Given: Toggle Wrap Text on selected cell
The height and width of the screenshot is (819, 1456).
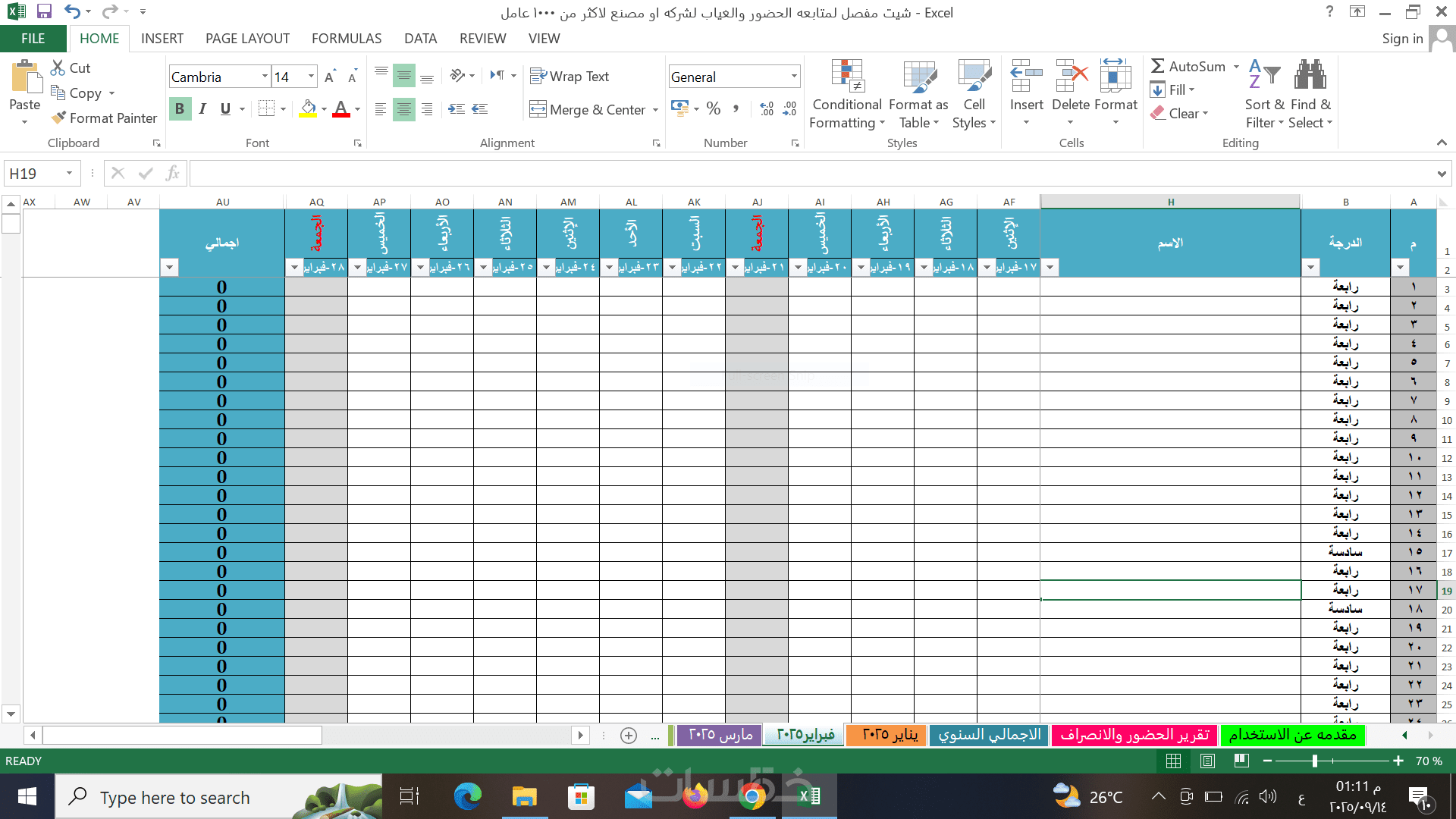Looking at the screenshot, I should [x=570, y=76].
